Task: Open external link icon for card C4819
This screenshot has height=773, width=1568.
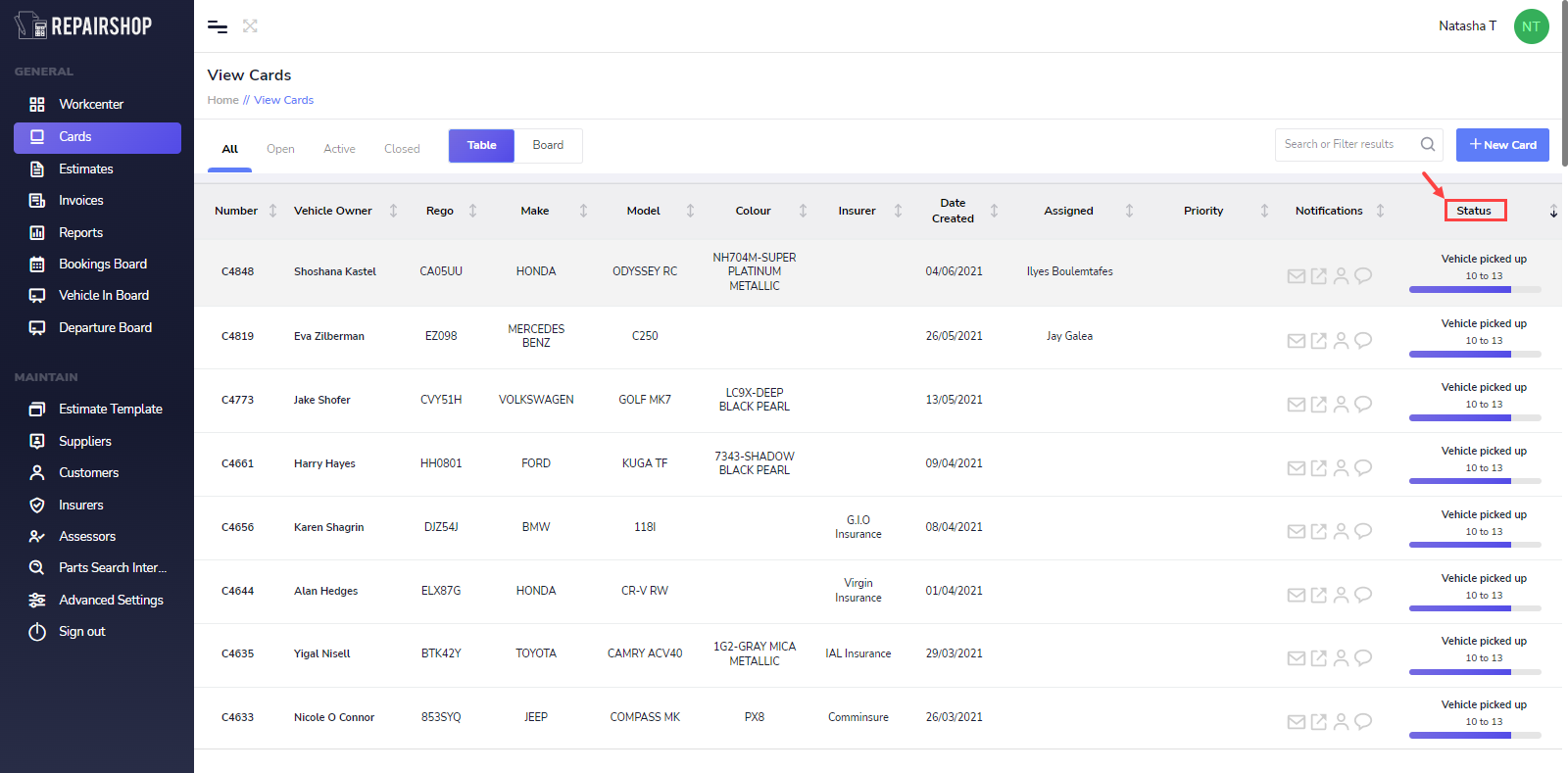Action: pyautogui.click(x=1318, y=341)
